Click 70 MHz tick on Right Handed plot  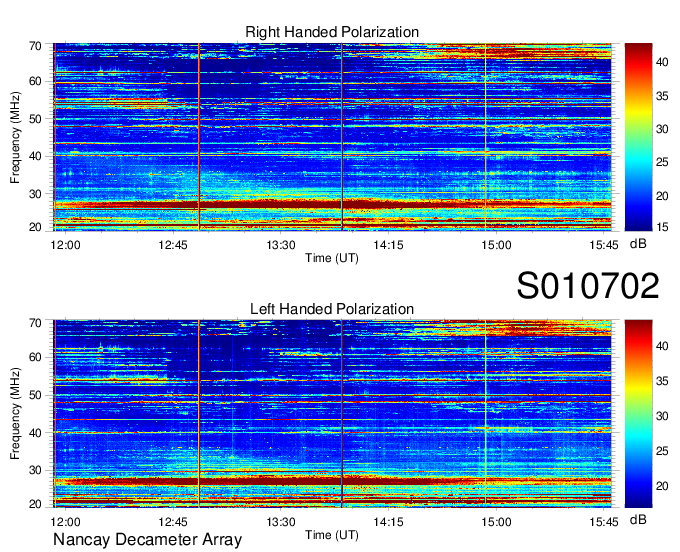pyautogui.click(x=35, y=46)
